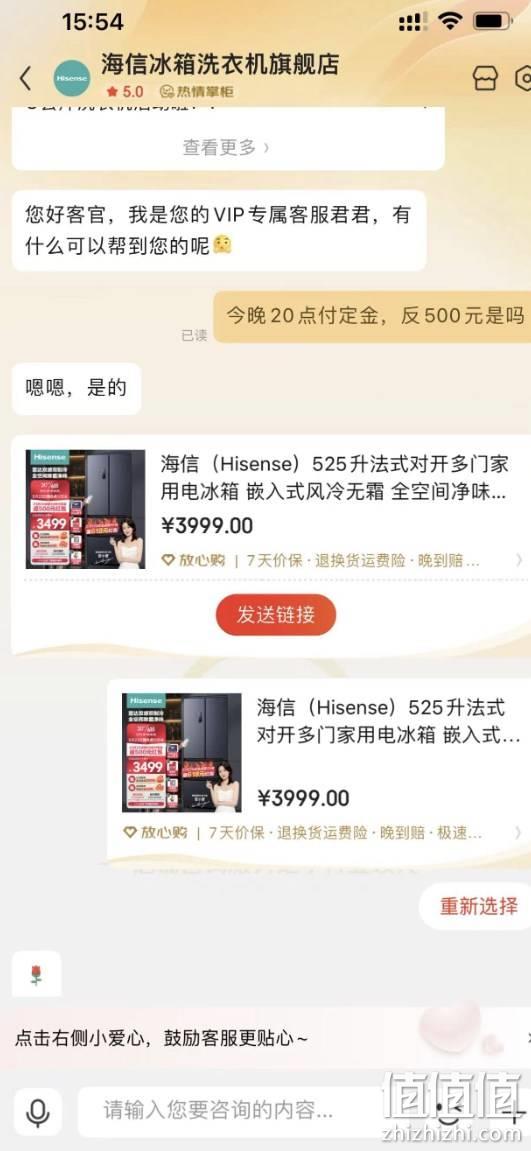The width and height of the screenshot is (531, 1151).
Task: Expand second product card guarantee chevron
Action: (519, 833)
